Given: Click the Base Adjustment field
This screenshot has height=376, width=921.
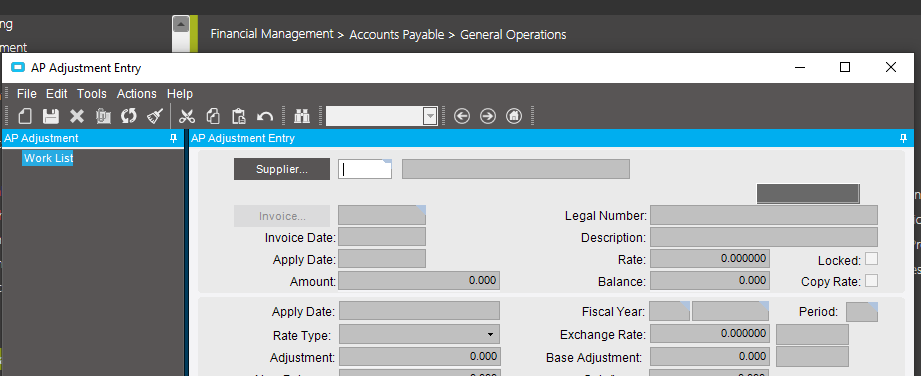Looking at the screenshot, I should [710, 357].
